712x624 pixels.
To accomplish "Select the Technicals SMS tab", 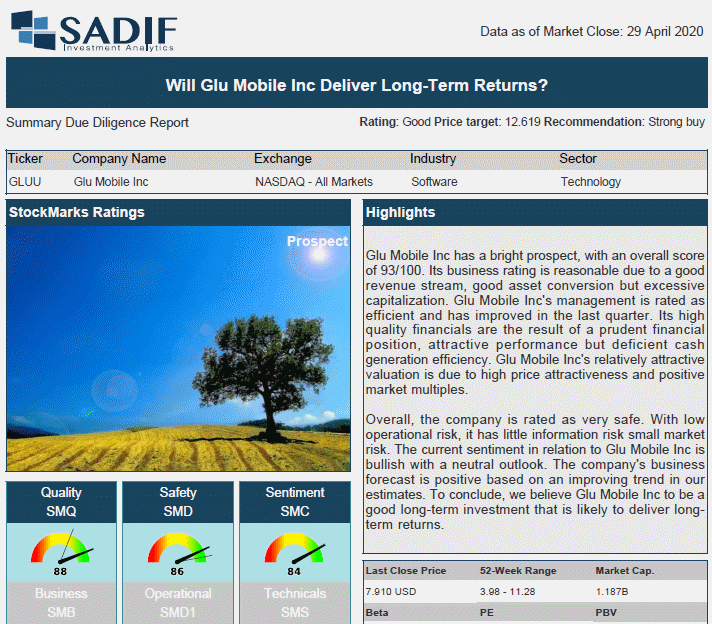I will (x=295, y=603).
